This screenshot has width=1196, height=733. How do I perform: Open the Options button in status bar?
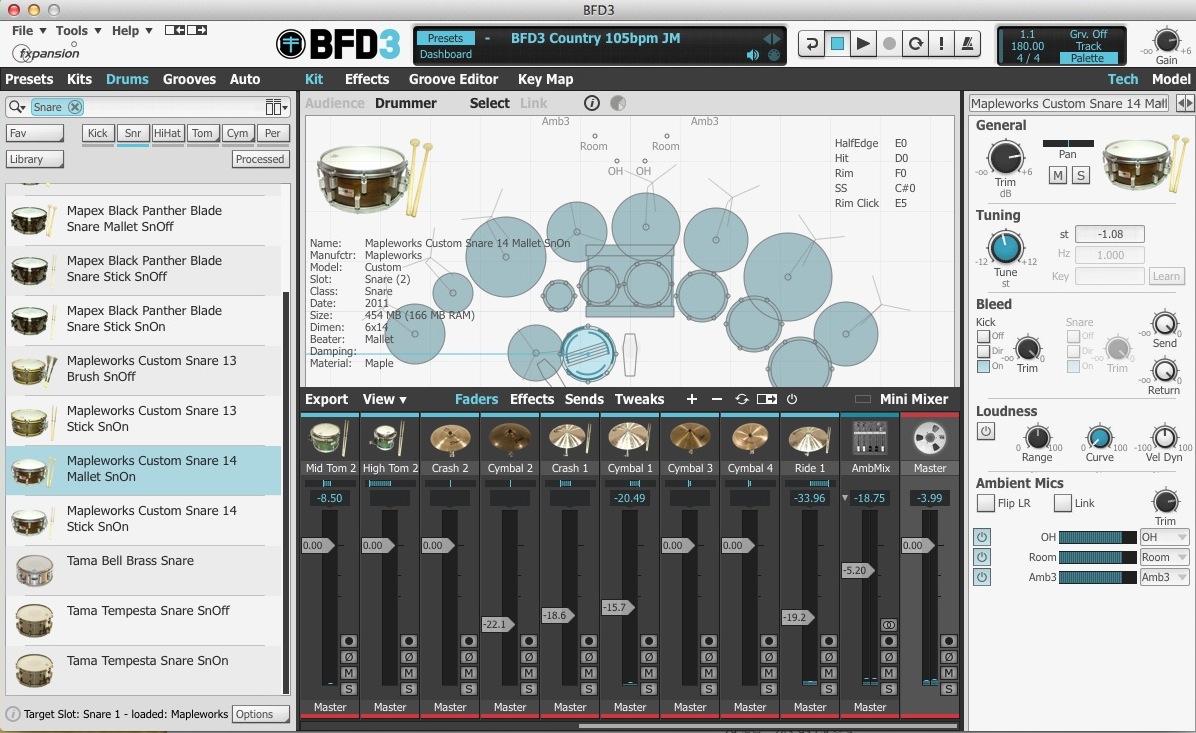click(261, 714)
